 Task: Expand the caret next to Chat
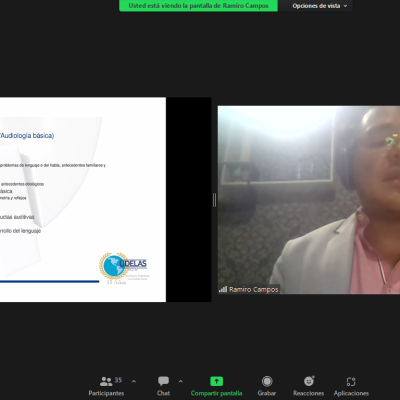tap(181, 381)
